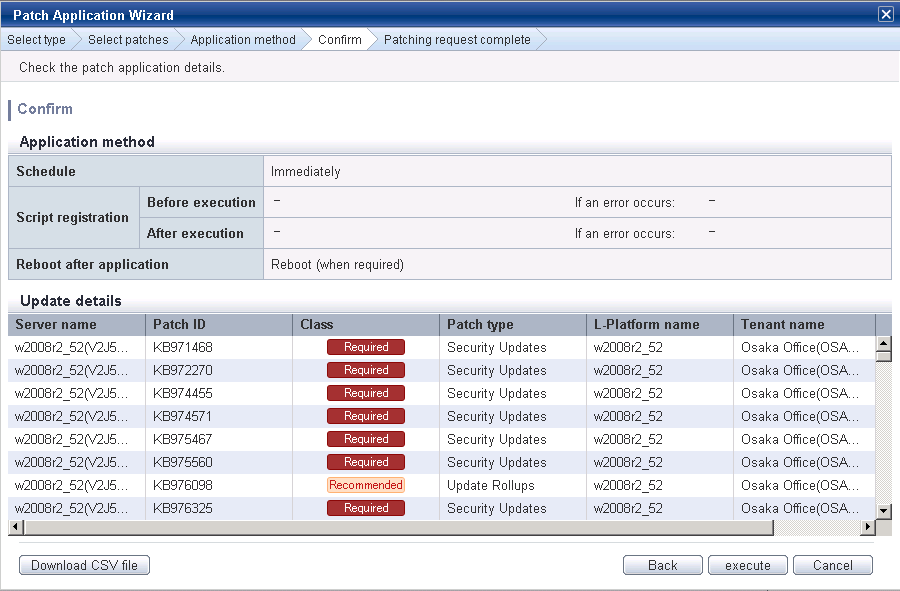Select the Patching request complete step
This screenshot has height=591, width=900.
pos(457,40)
